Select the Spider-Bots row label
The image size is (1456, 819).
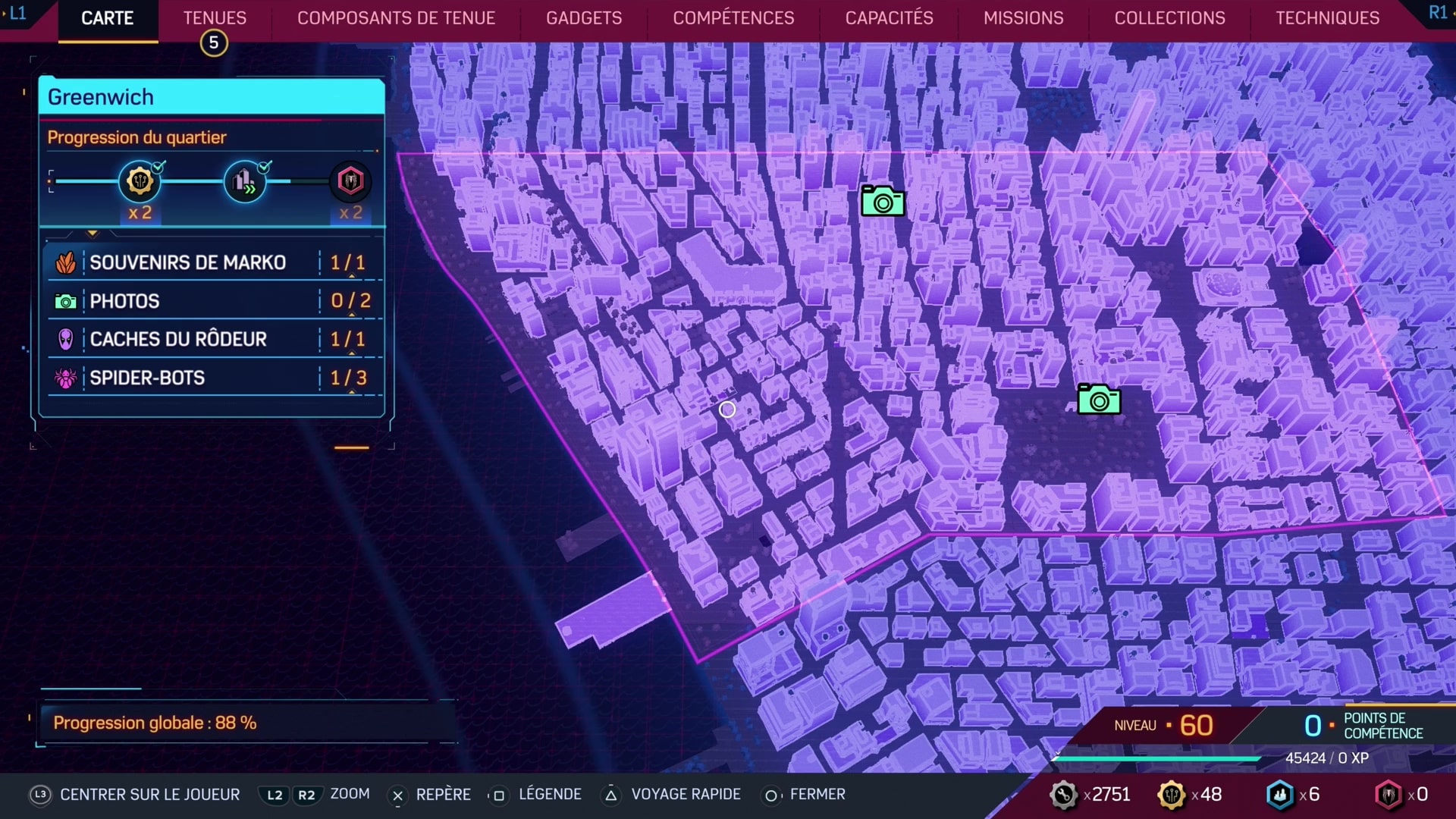pos(147,378)
